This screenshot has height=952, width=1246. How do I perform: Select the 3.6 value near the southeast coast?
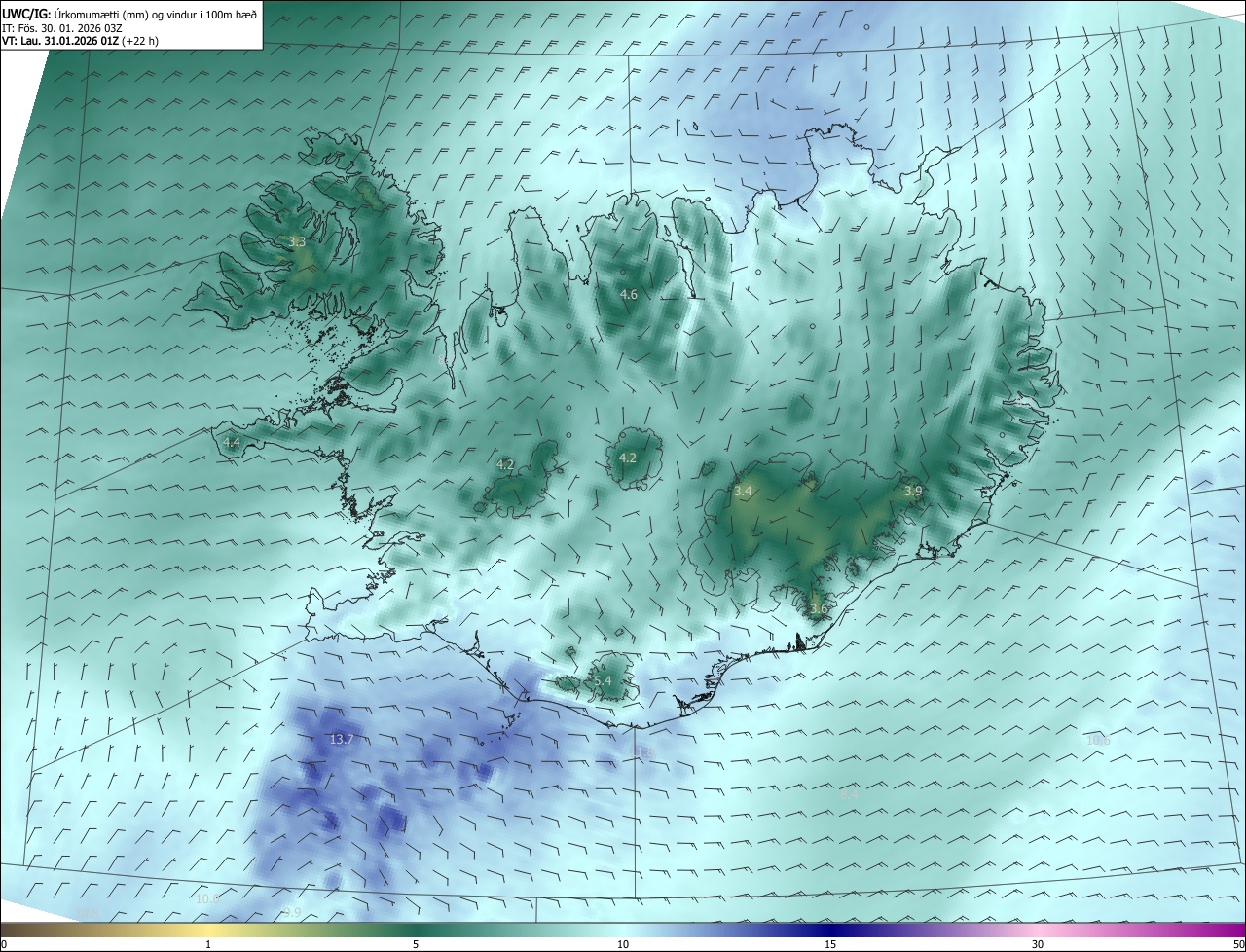819,609
